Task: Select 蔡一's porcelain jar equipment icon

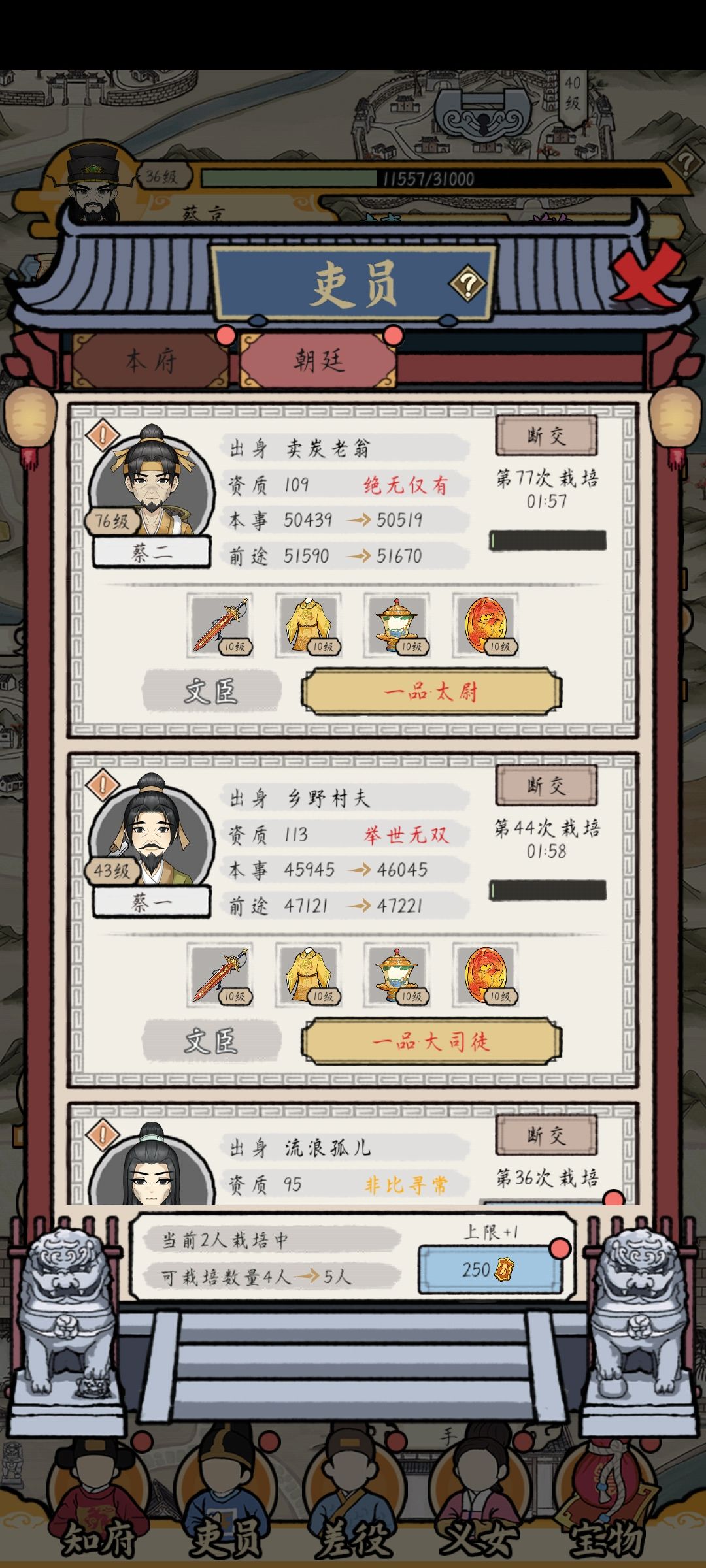Action: (397, 974)
